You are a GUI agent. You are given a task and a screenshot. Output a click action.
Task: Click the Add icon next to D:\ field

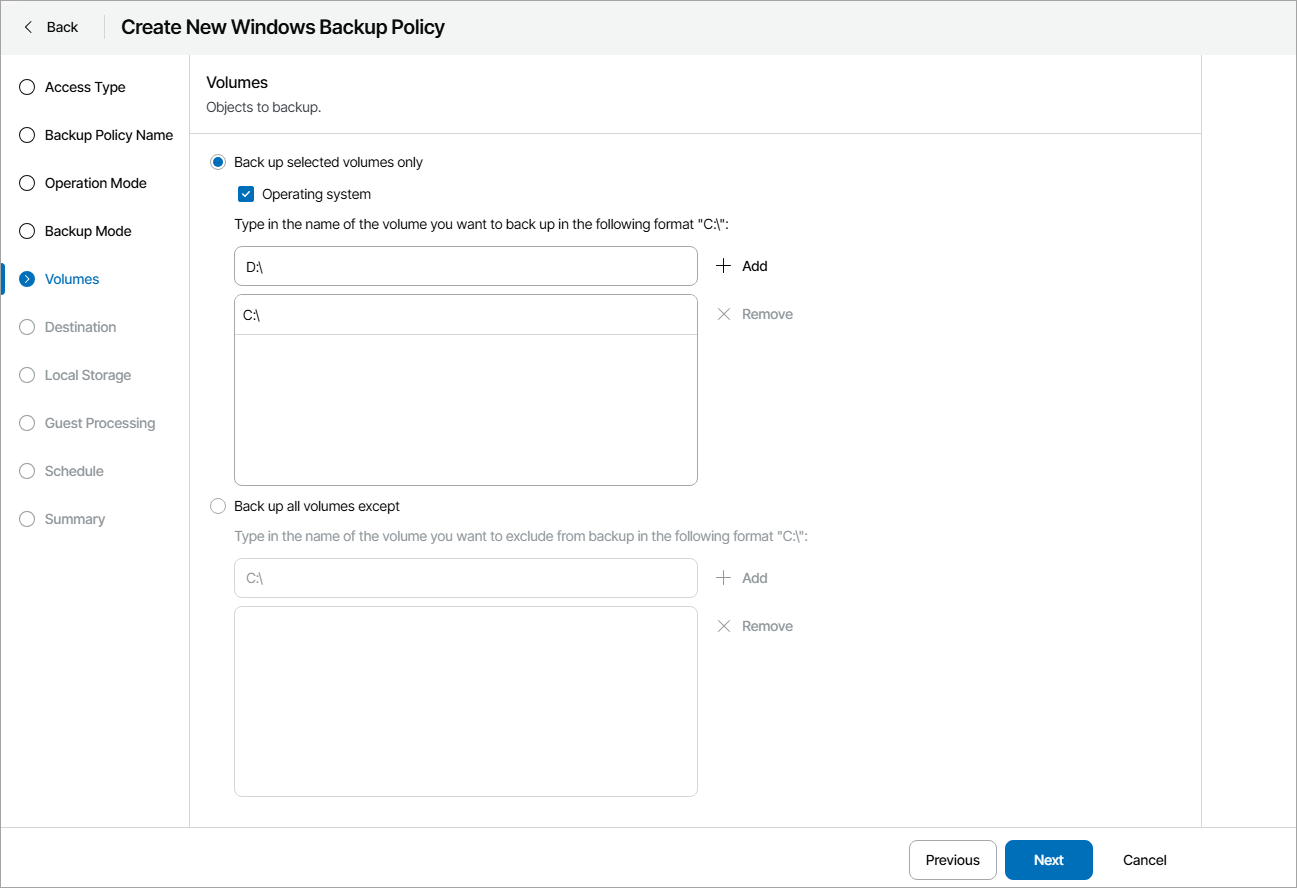coord(723,266)
